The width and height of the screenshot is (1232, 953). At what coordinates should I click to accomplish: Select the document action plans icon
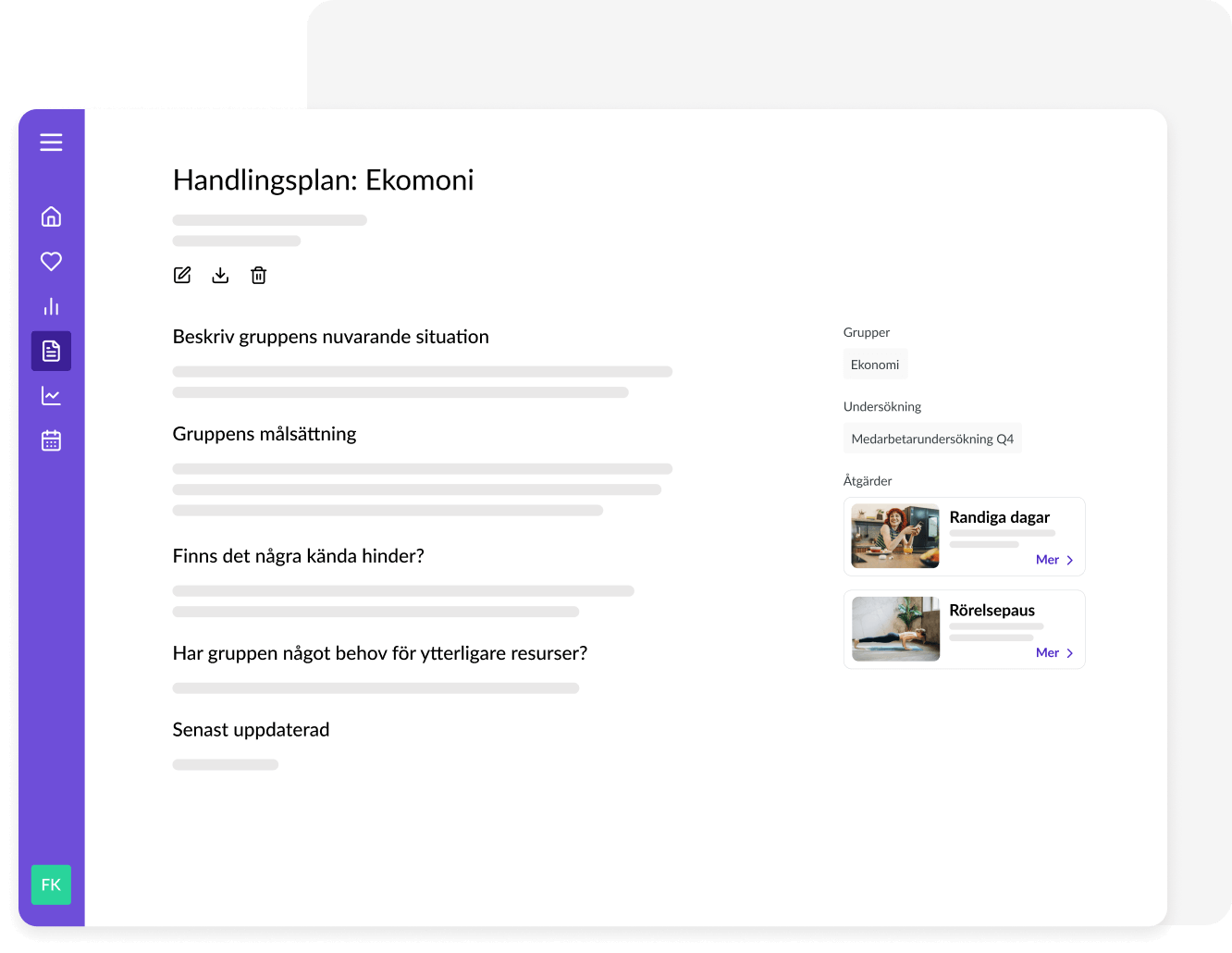[51, 351]
